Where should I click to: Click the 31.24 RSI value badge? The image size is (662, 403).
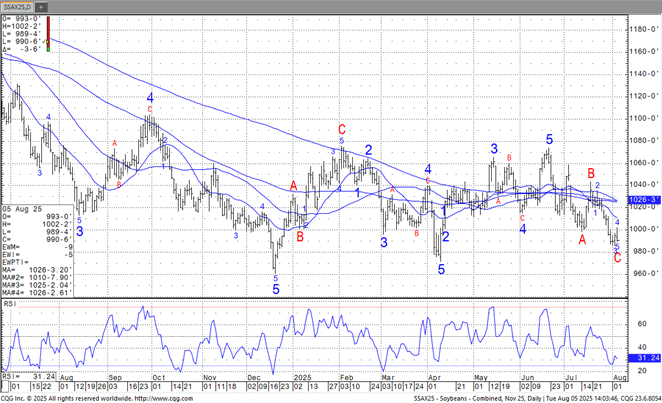(x=644, y=359)
